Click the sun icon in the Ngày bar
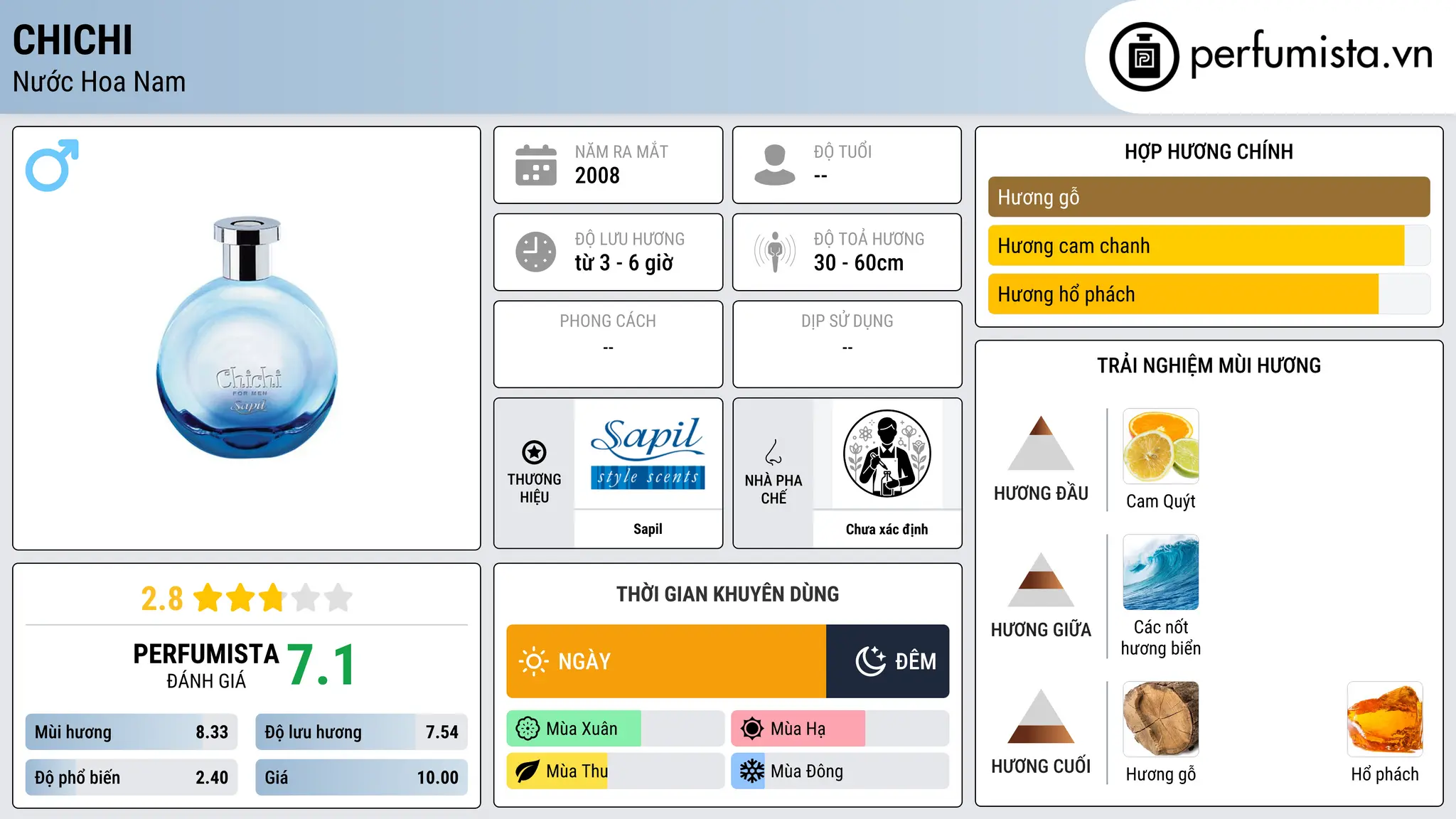Viewport: 1456px width, 819px height. (x=533, y=661)
